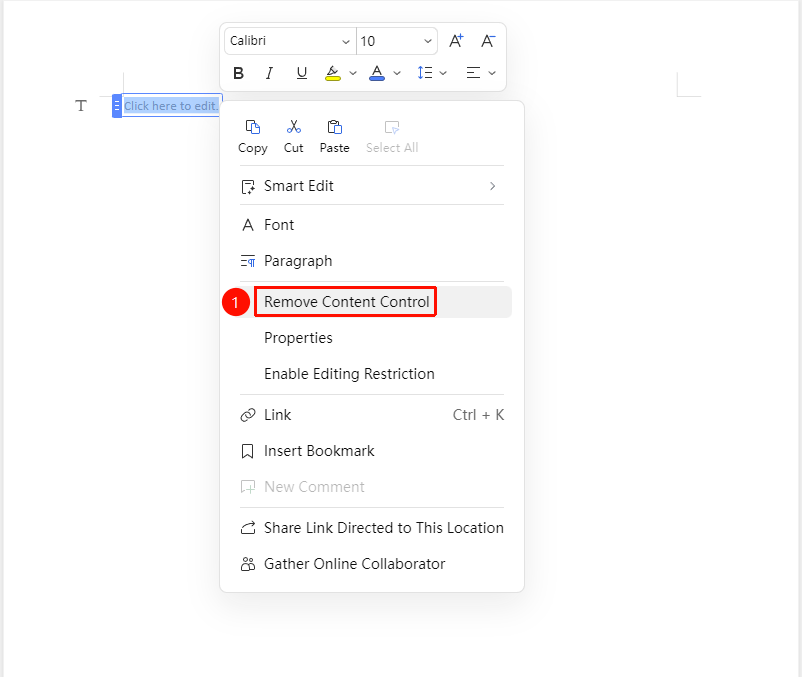Open content control Properties

tap(372, 338)
